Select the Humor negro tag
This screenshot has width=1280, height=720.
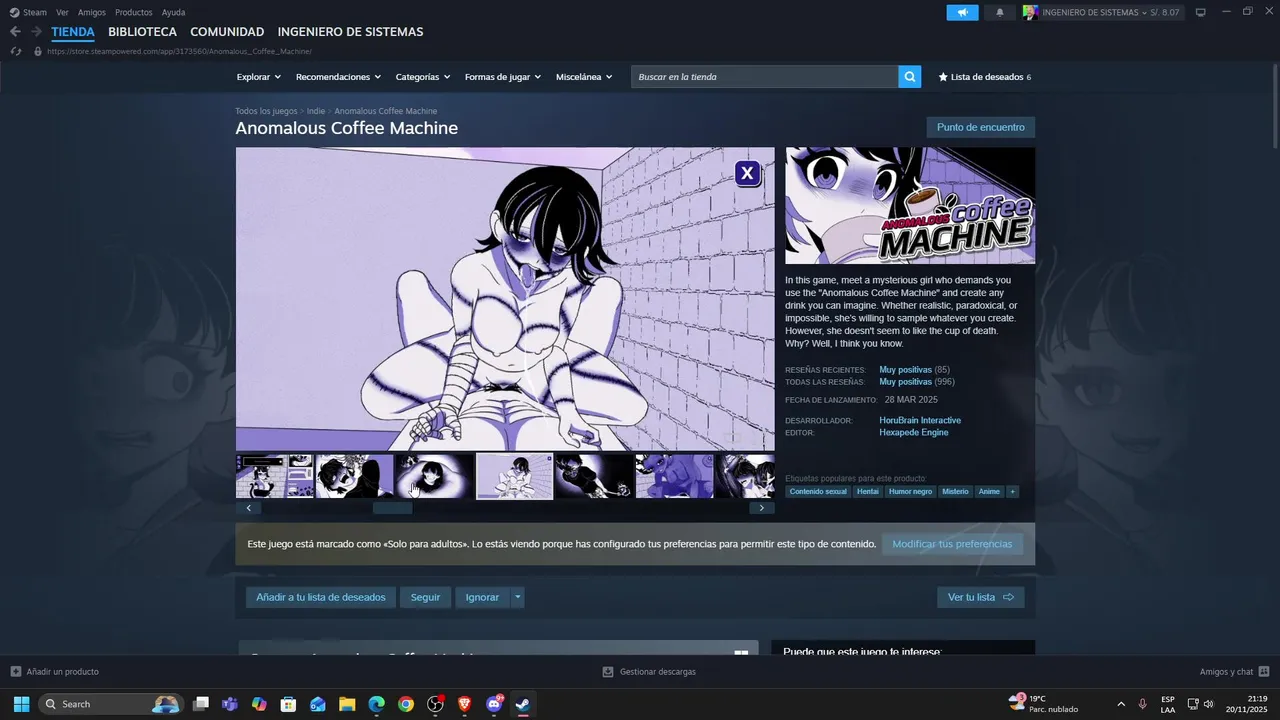tap(910, 492)
